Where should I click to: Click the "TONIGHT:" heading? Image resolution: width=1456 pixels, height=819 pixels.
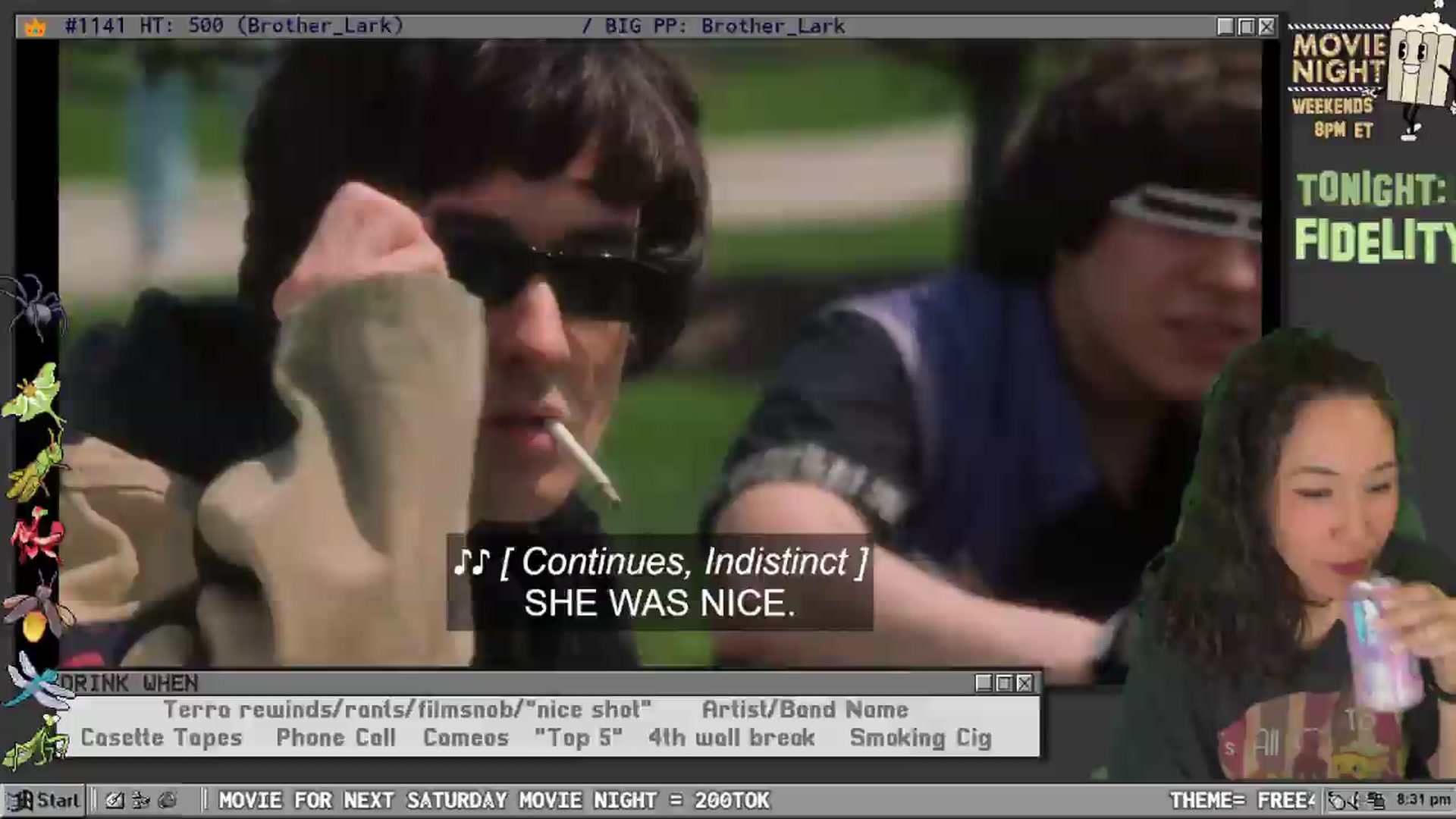tap(1371, 190)
